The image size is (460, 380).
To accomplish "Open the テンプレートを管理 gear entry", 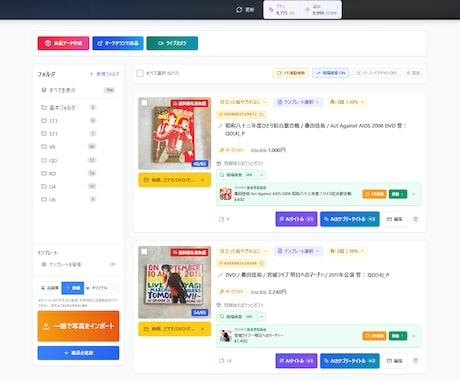I will [x=65, y=264].
